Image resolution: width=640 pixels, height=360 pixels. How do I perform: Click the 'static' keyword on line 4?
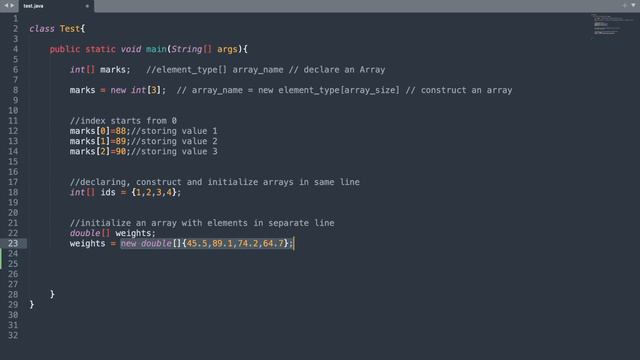point(100,49)
